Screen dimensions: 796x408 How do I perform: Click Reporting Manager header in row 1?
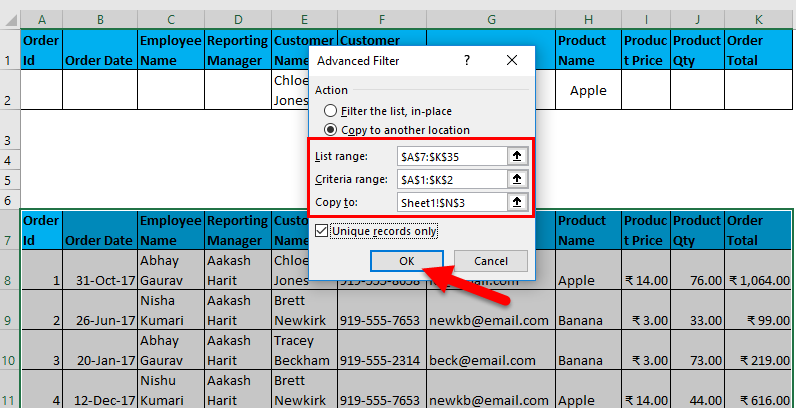[238, 50]
